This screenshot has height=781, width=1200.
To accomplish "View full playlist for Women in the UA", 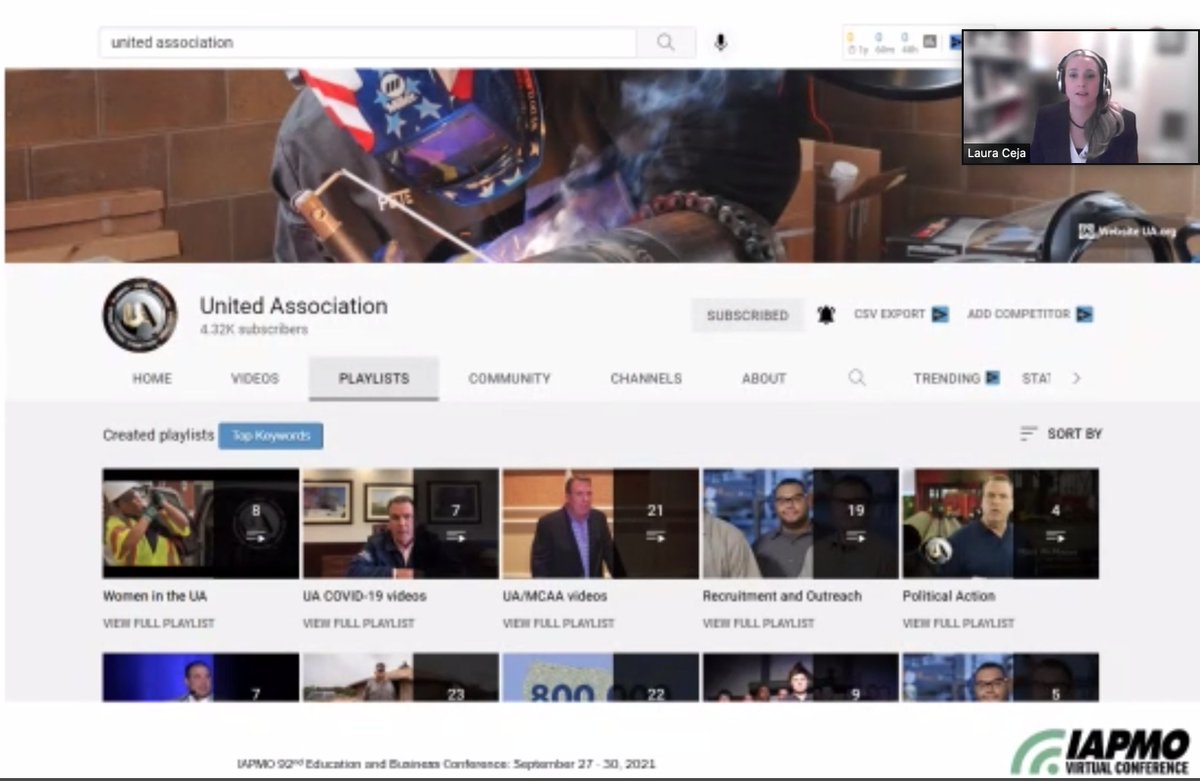I will 159,623.
